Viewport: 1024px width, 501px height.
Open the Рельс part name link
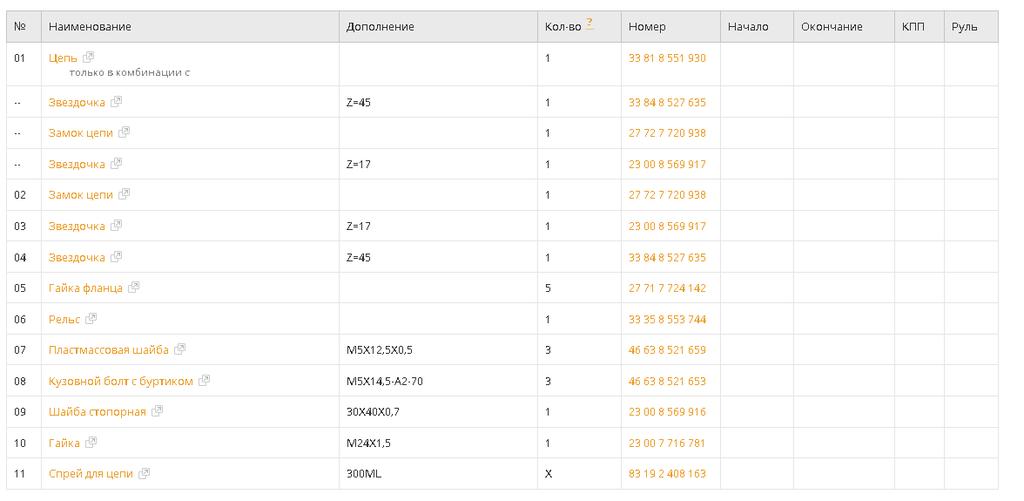tap(64, 319)
